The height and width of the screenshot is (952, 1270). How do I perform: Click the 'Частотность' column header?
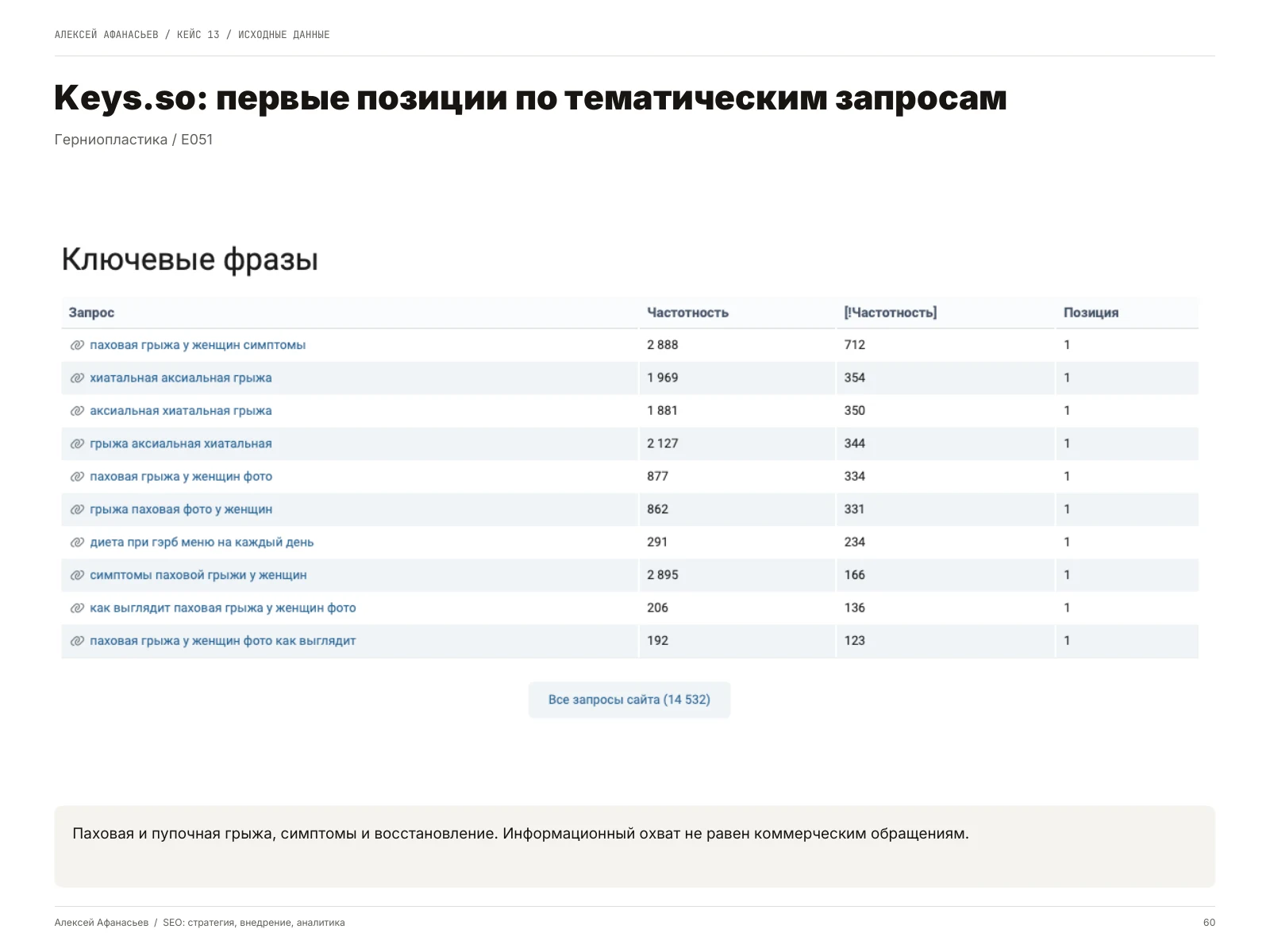tap(688, 313)
